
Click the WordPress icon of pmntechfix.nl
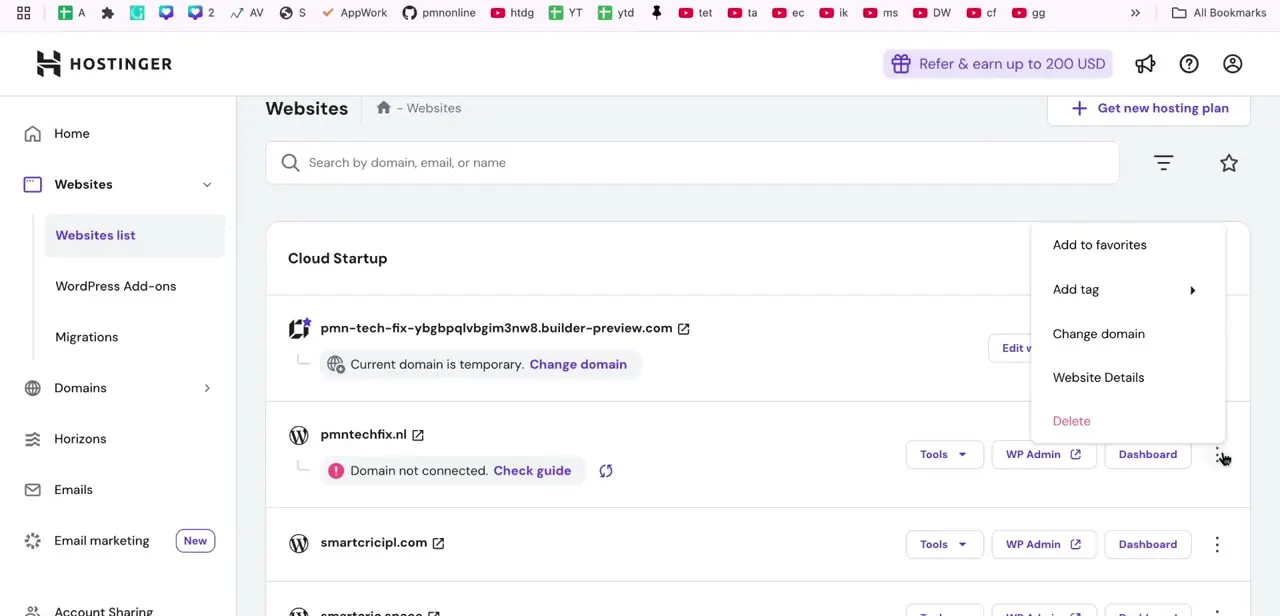(x=298, y=435)
